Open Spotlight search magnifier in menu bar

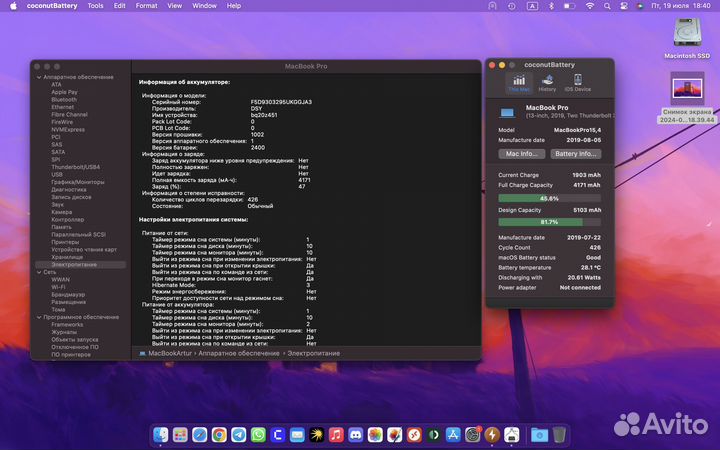pyautogui.click(x=607, y=6)
